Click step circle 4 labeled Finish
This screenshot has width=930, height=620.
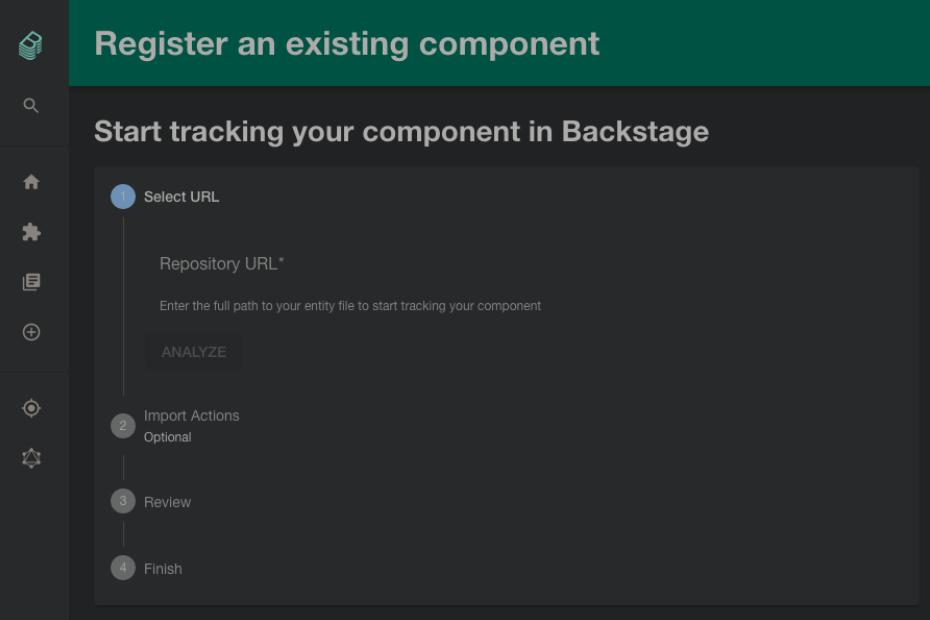tap(122, 568)
